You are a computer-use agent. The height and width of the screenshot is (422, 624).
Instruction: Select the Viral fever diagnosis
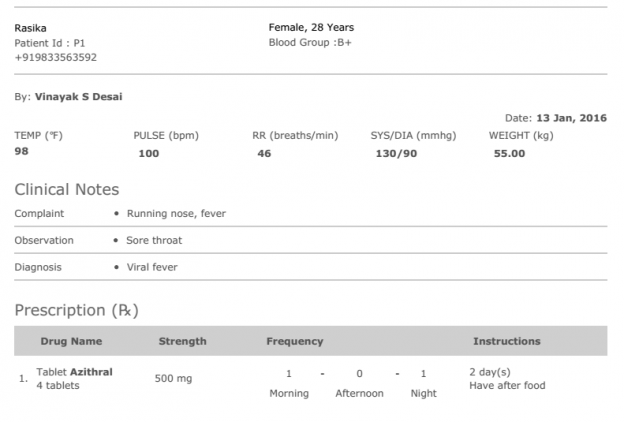152,268
